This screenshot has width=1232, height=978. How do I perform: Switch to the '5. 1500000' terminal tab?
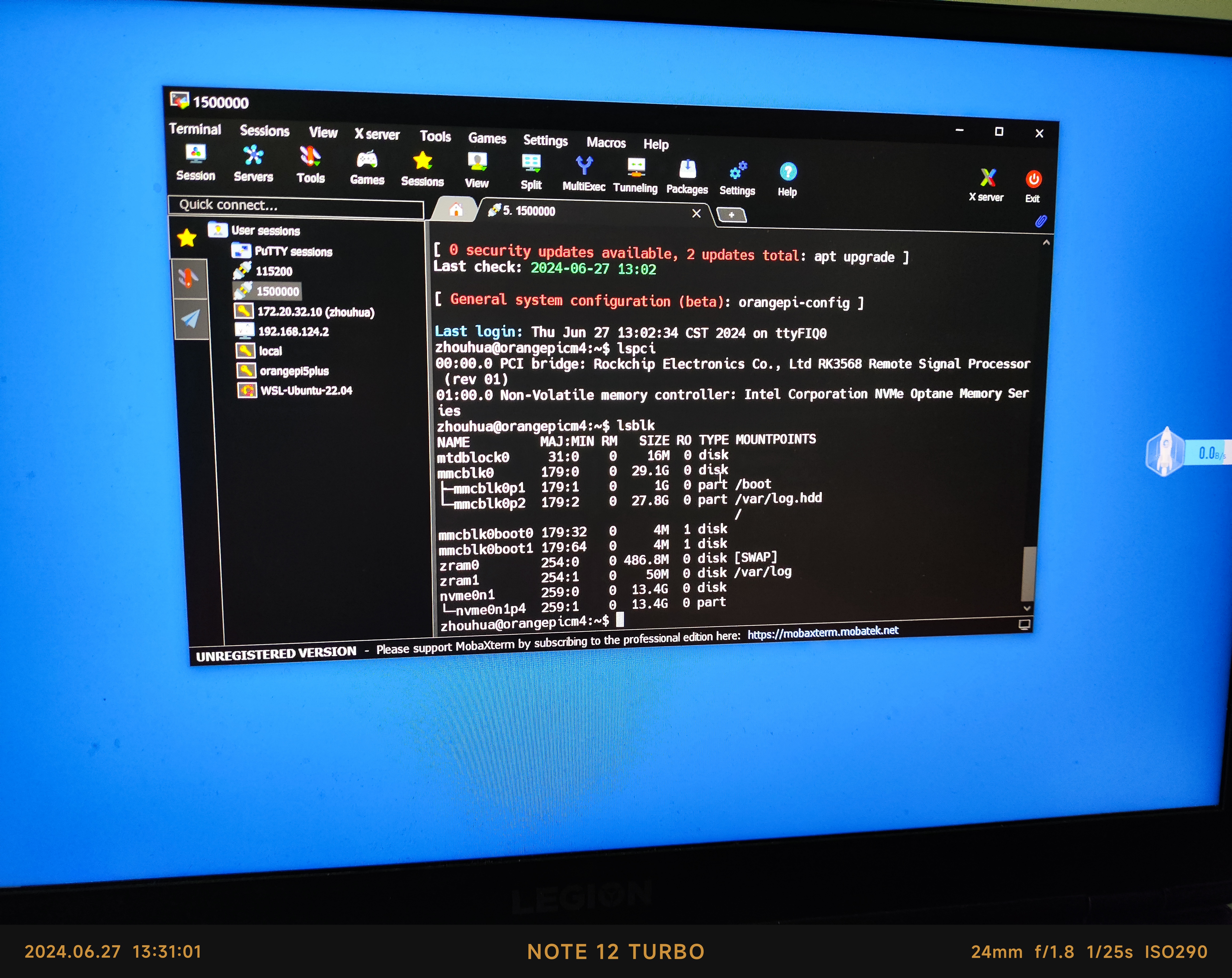(x=594, y=212)
